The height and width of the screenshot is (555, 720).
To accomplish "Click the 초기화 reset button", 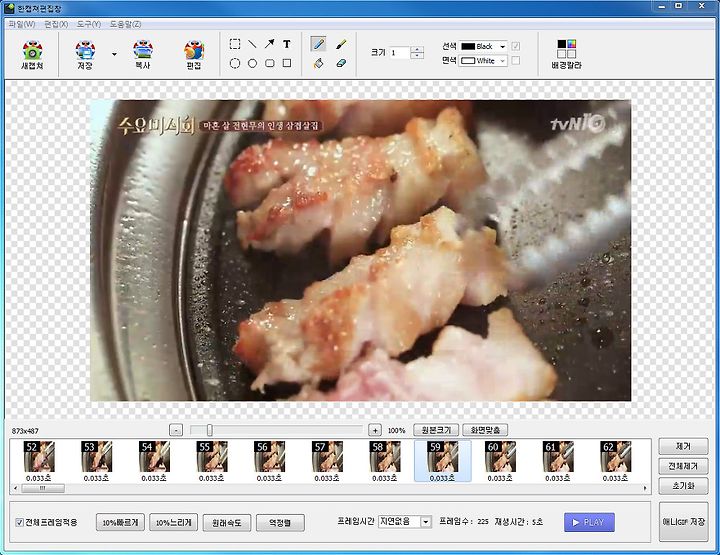I will click(x=683, y=486).
